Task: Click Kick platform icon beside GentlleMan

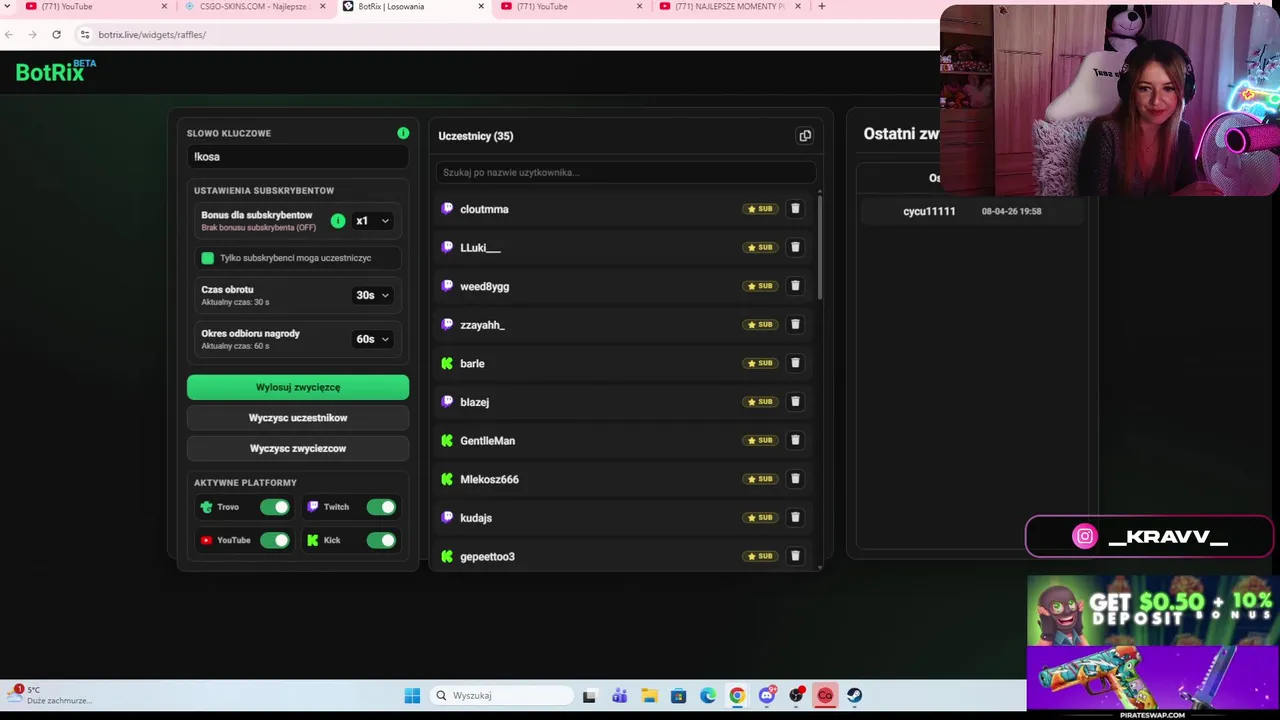Action: pos(447,440)
